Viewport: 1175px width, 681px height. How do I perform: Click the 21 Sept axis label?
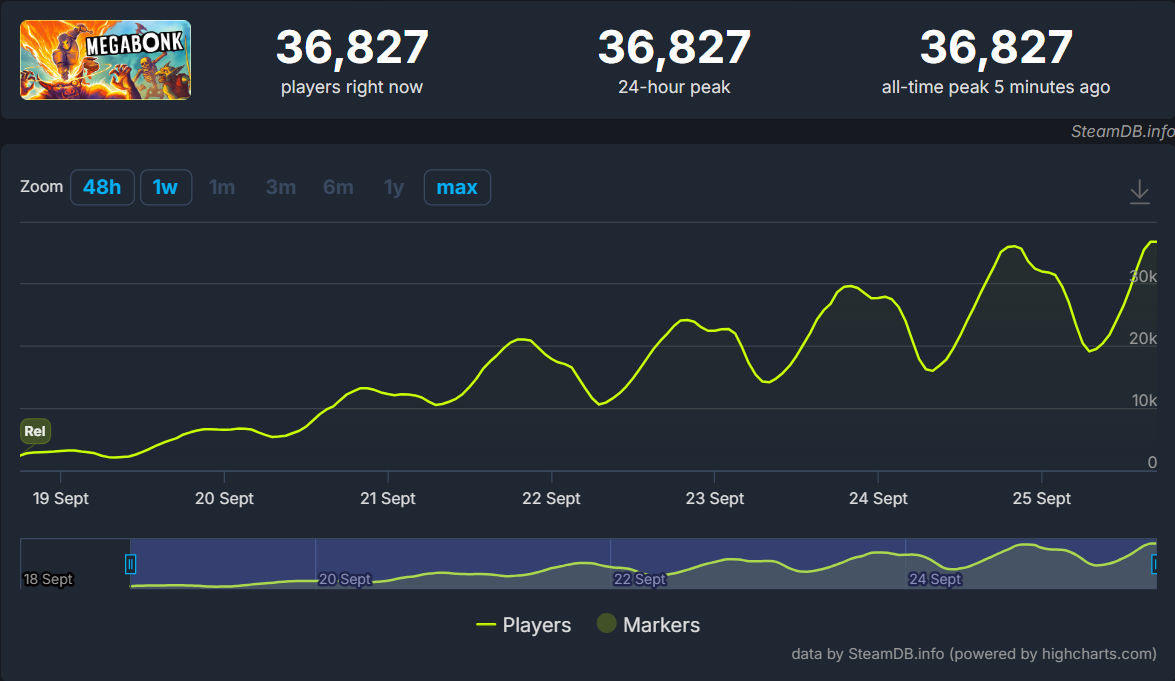click(387, 498)
